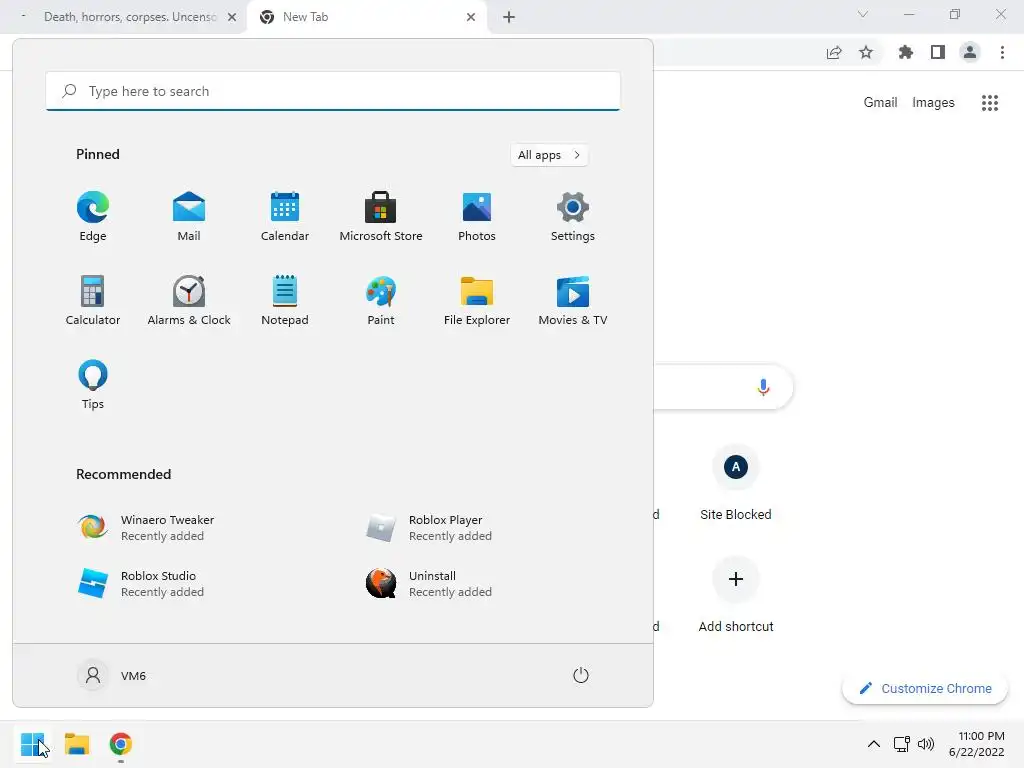
Task: Launch the Mail app
Action: 189,217
